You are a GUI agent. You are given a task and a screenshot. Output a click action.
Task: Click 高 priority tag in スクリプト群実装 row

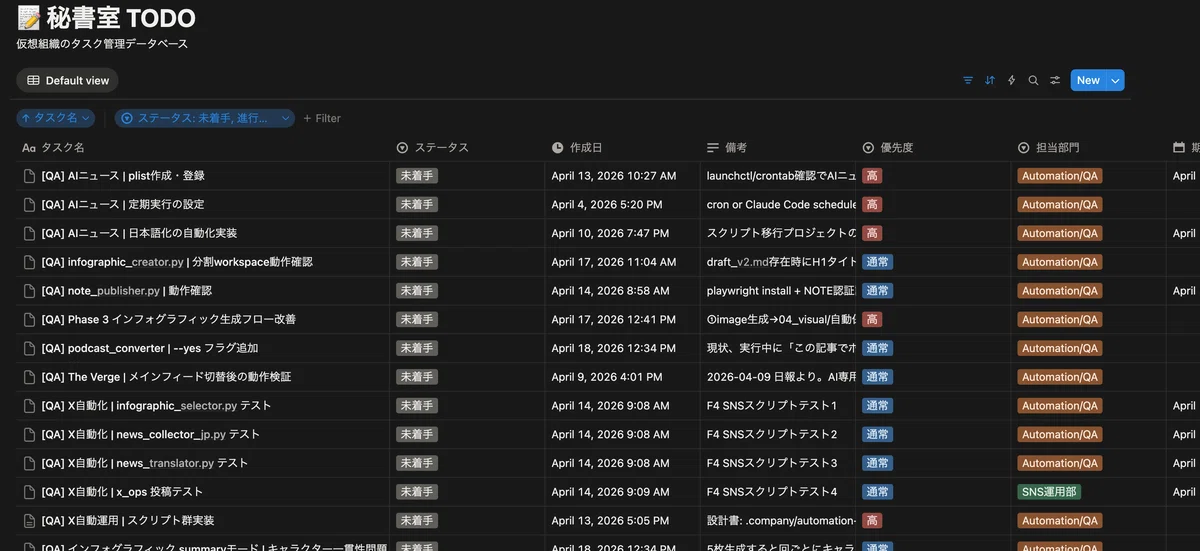click(872, 521)
